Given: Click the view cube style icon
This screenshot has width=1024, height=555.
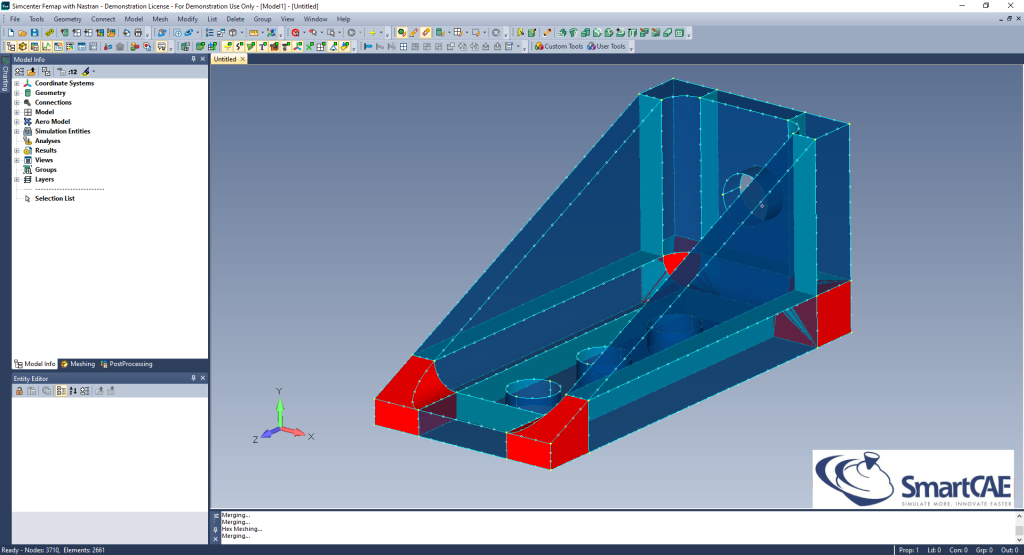Looking at the screenshot, I should (232, 33).
